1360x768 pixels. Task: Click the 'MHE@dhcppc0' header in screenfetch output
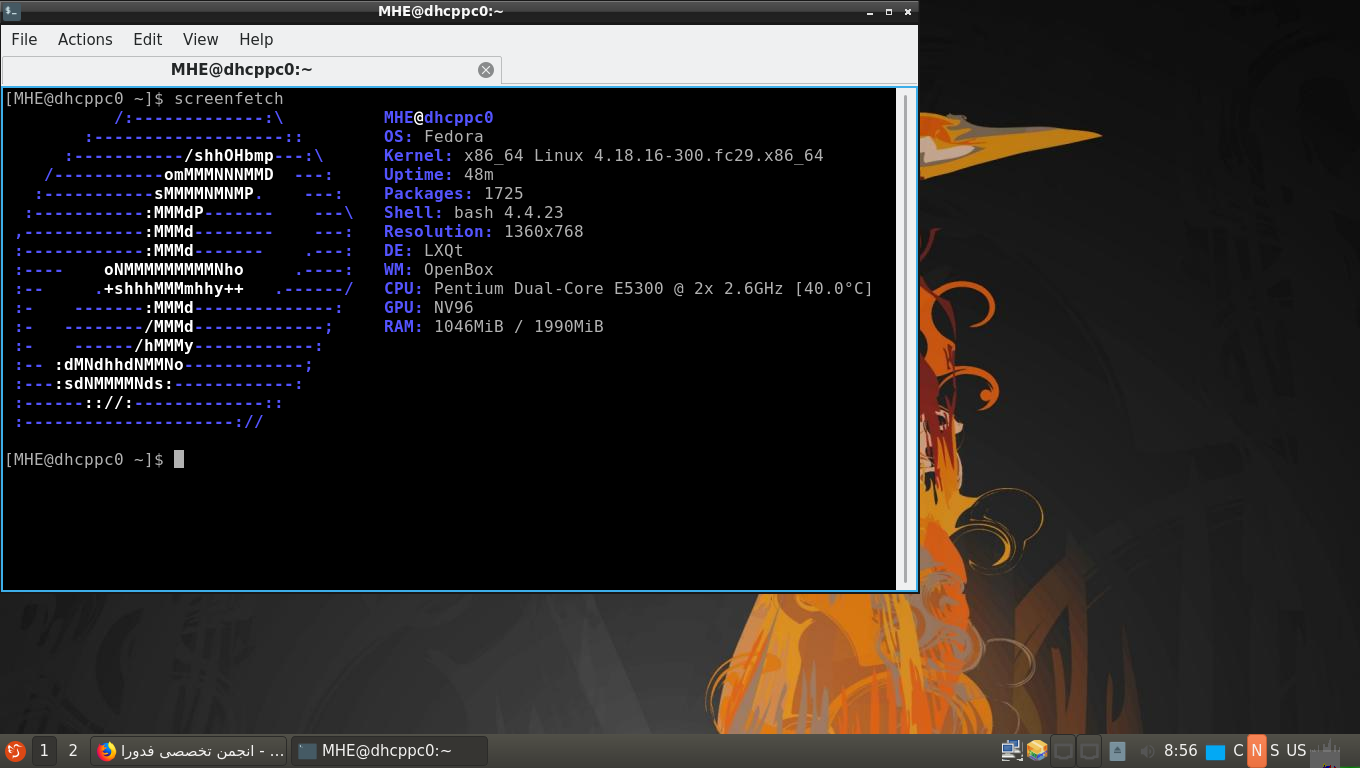pyautogui.click(x=439, y=117)
